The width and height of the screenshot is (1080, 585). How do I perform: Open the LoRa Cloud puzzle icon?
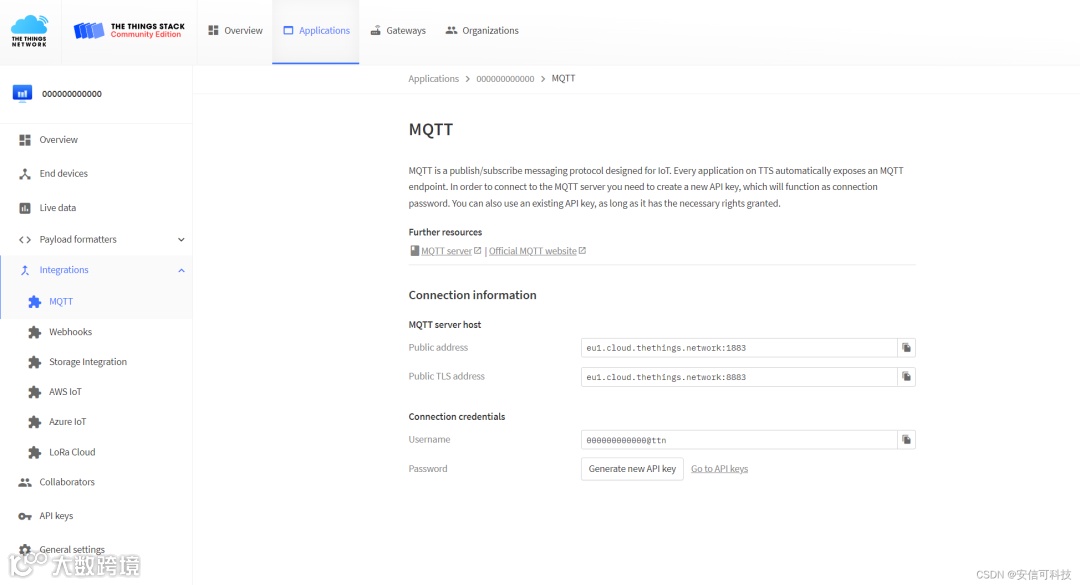click(34, 452)
